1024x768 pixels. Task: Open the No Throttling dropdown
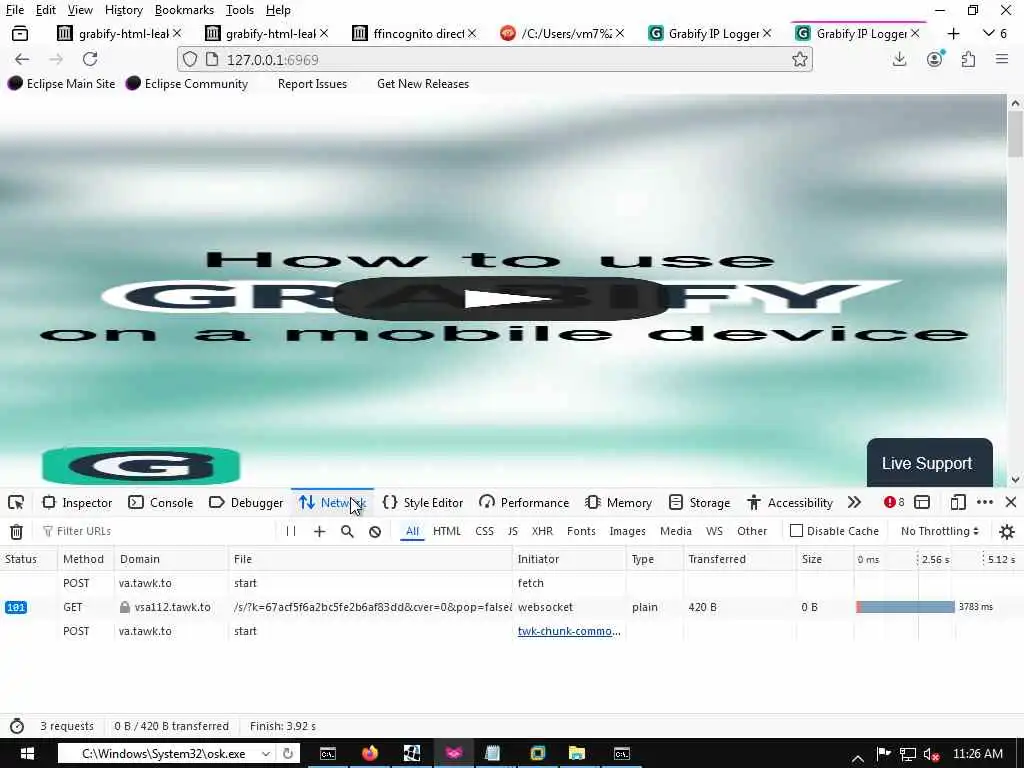[x=940, y=531]
